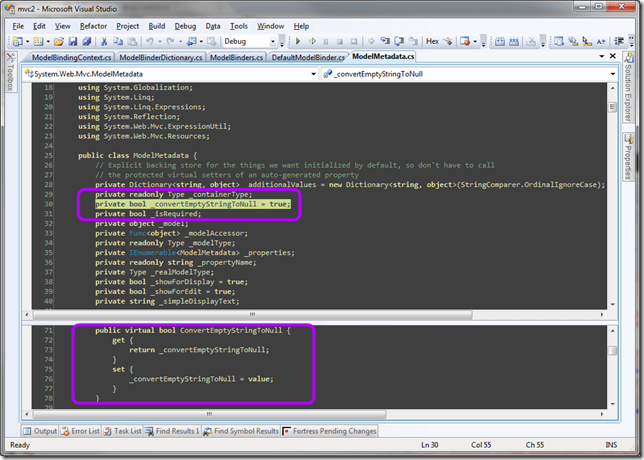Screen dimensions: 644x460
Task: Start debugging with the green play icon
Action: 298,41
